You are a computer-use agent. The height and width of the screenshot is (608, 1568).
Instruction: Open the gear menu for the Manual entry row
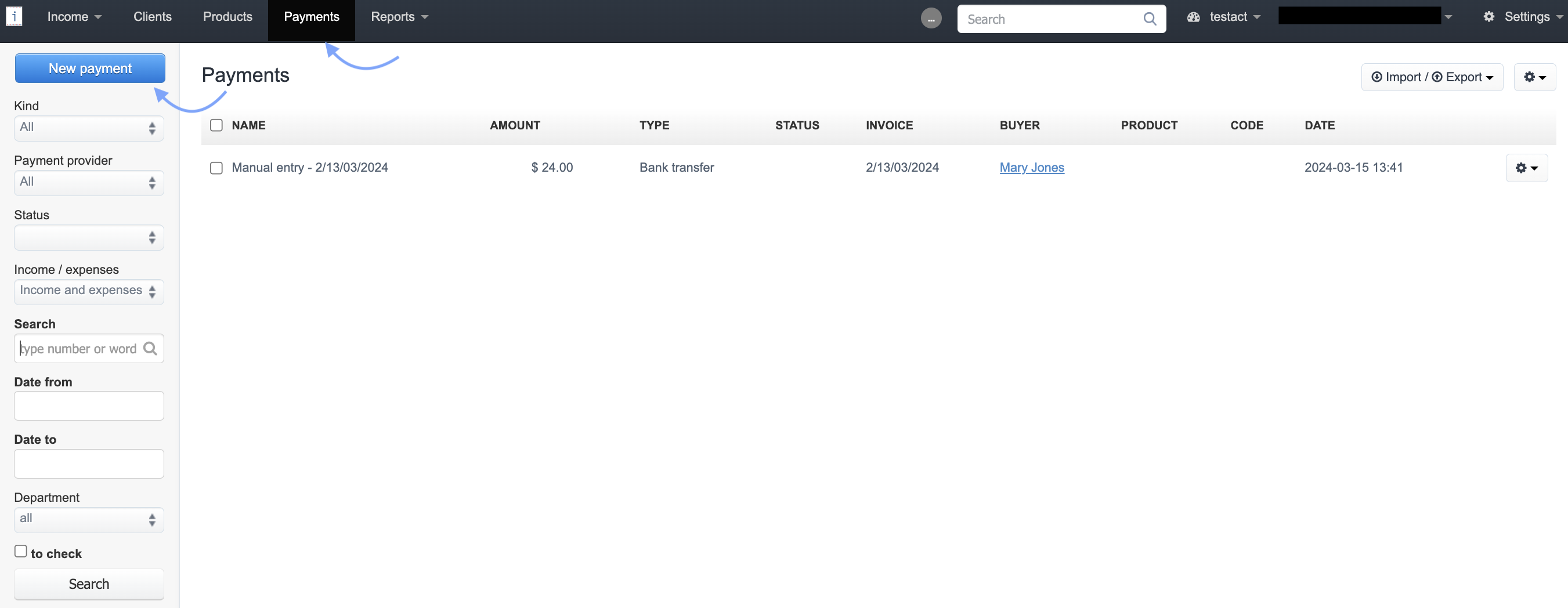[1527, 168]
